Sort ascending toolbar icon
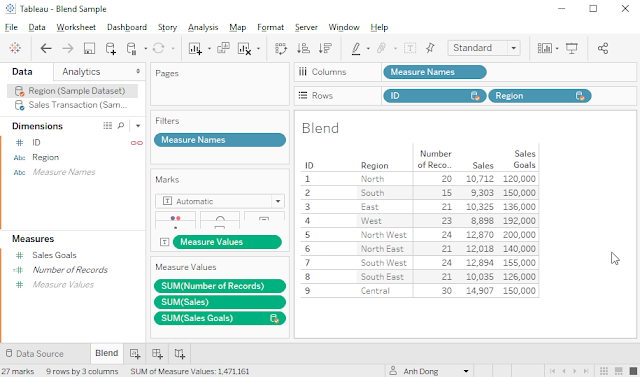This screenshot has height=377, width=640. coord(303,48)
